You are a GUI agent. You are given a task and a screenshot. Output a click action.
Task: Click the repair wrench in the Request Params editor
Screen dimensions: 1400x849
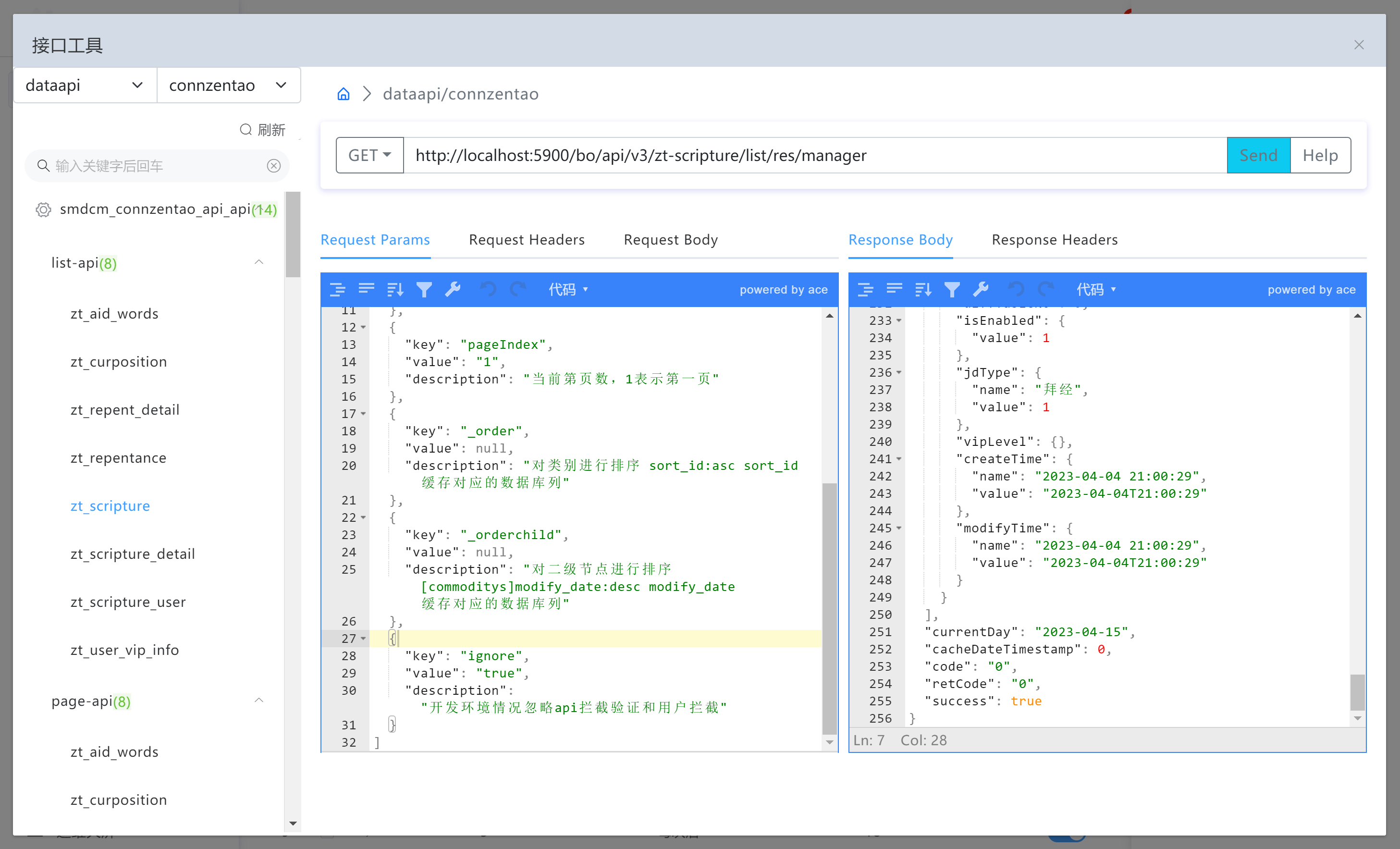tap(453, 289)
